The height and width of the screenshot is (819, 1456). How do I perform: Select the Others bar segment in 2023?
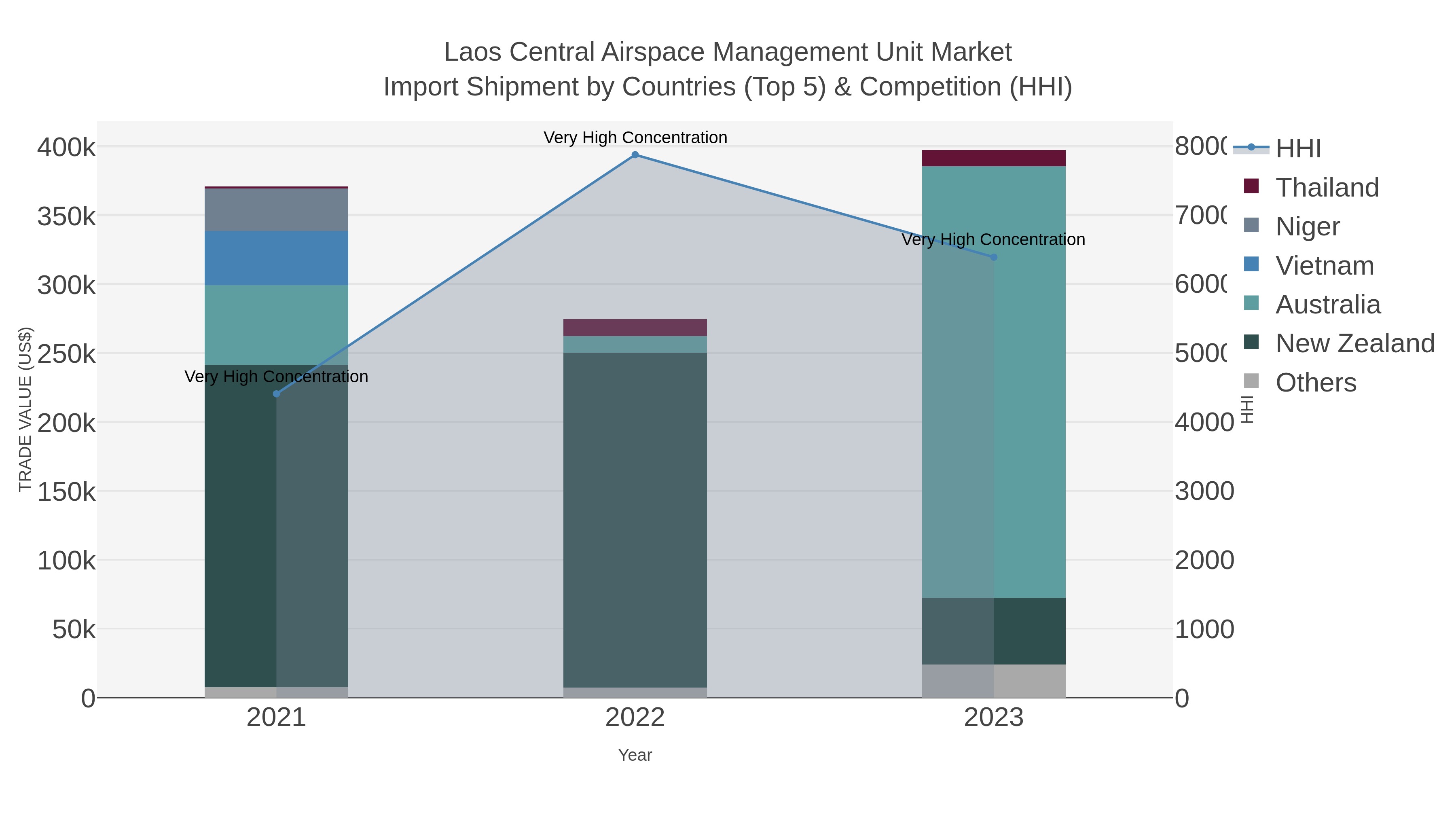click(994, 681)
